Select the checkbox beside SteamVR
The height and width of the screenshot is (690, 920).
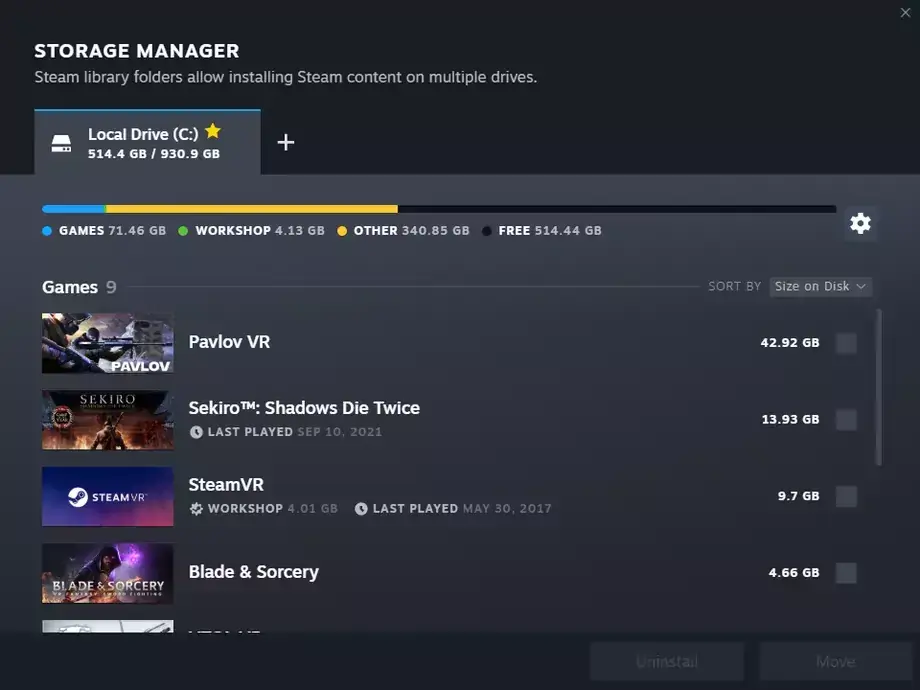(x=845, y=496)
